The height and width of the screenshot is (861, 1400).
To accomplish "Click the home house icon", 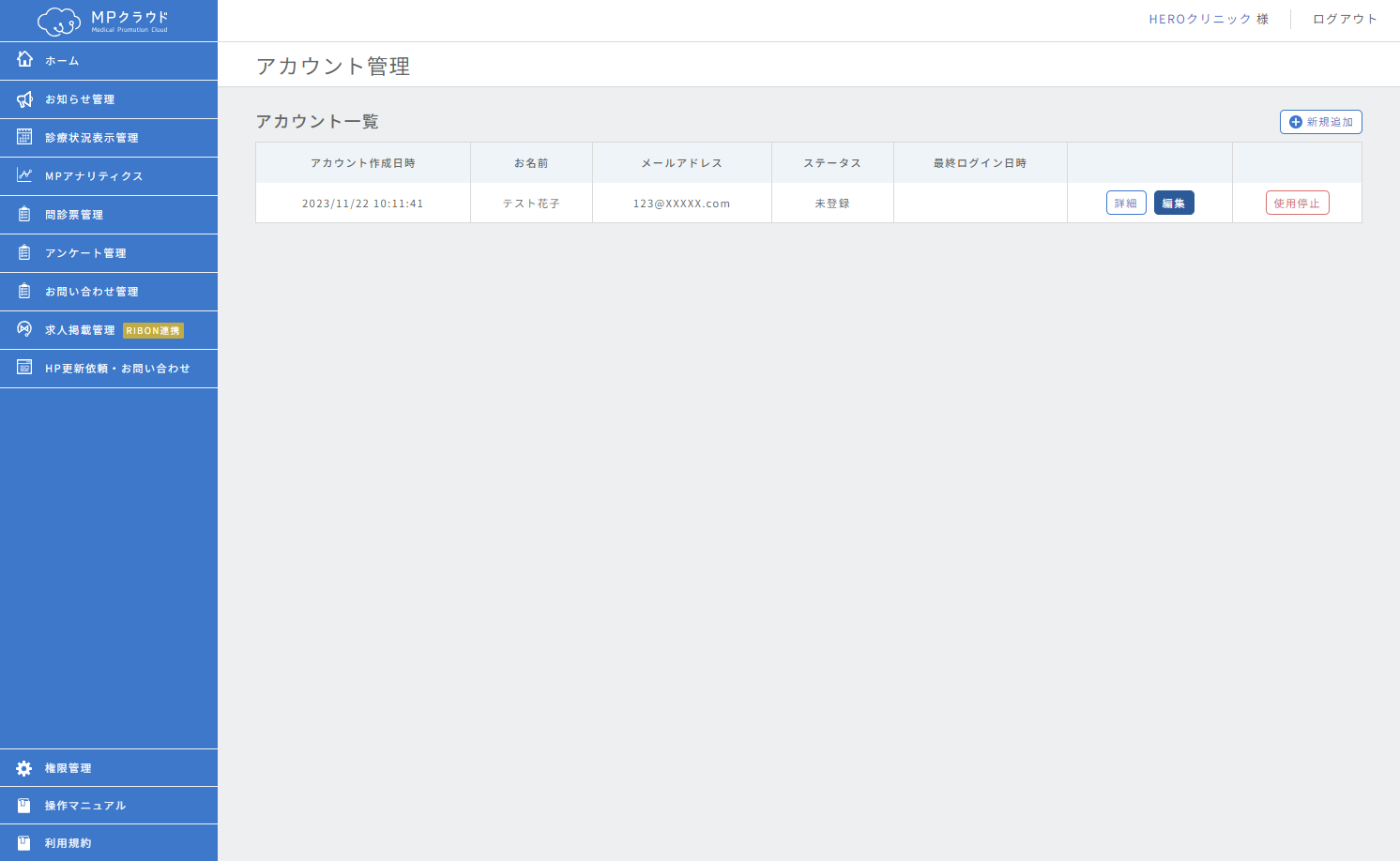I will [x=24, y=59].
